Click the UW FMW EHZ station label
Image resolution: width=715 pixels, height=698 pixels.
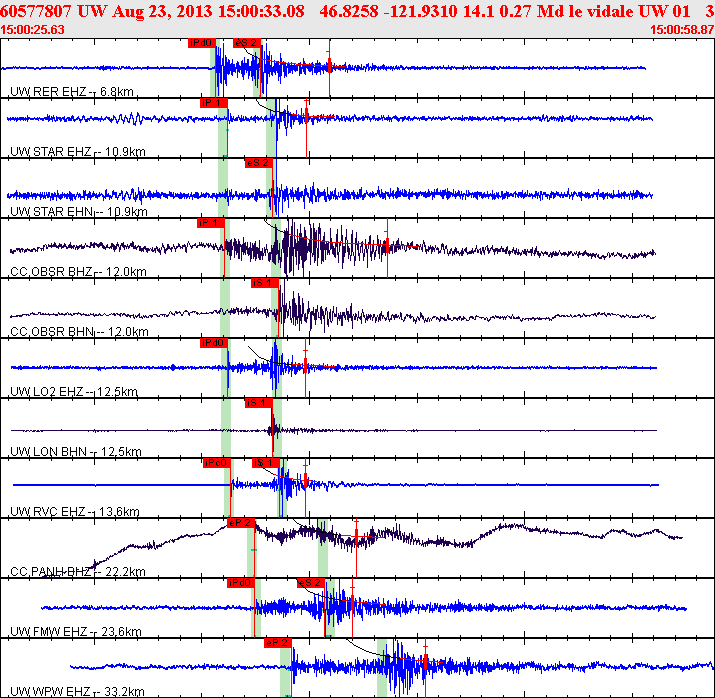75,632
